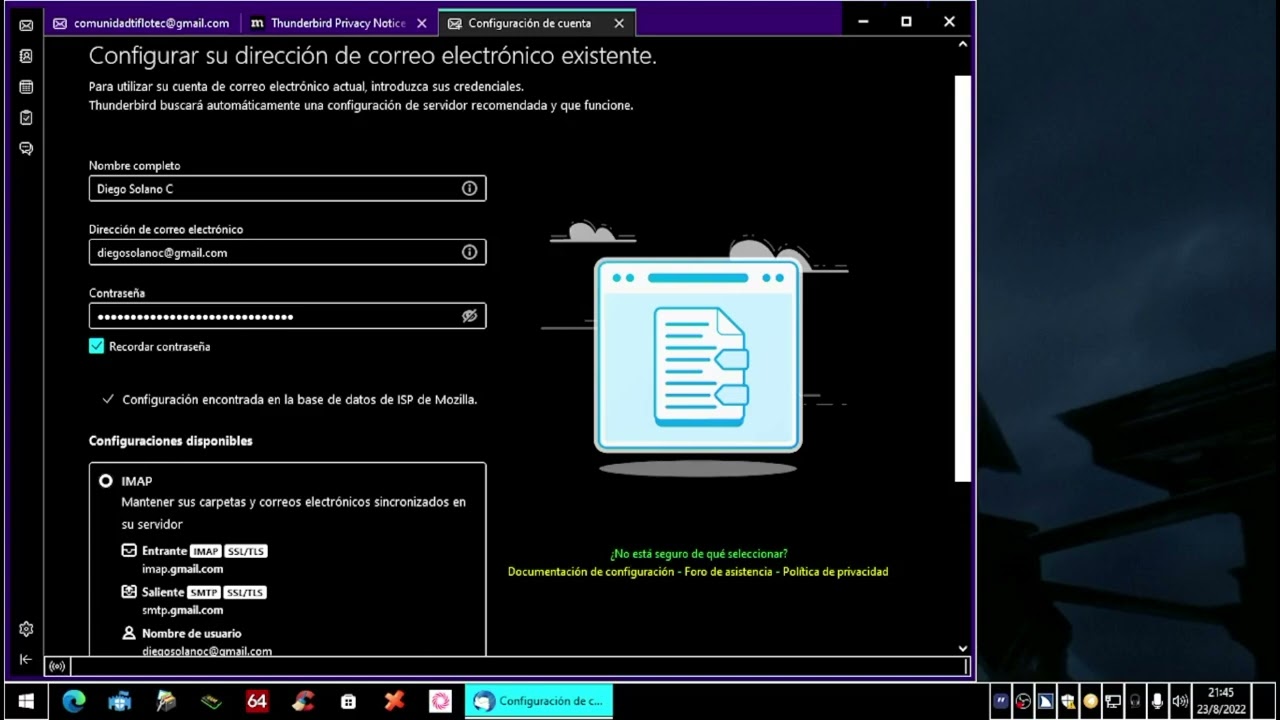Open the Calendar sidebar icon
This screenshot has width=1280, height=720.
(x=26, y=87)
